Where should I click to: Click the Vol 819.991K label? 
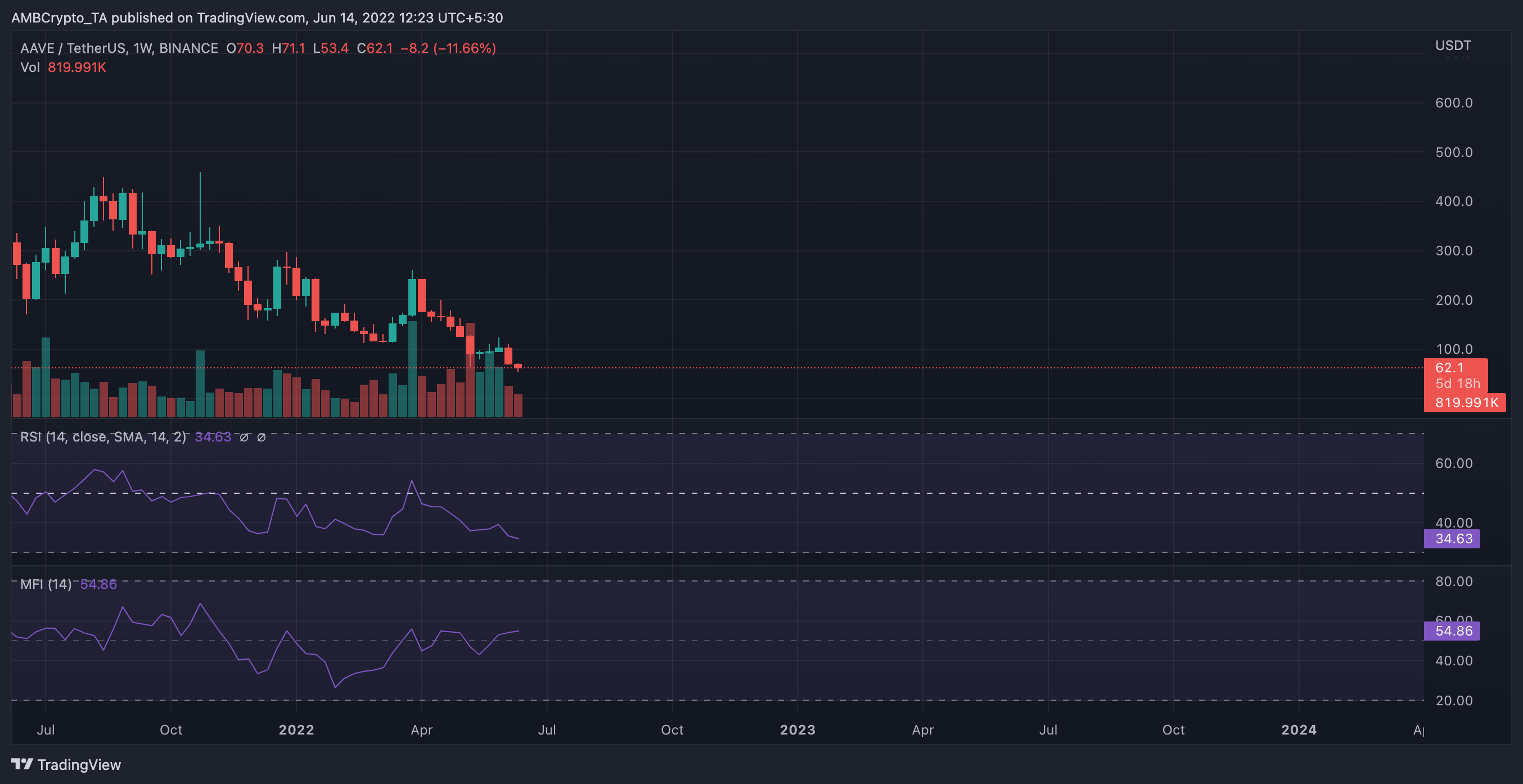(x=63, y=67)
